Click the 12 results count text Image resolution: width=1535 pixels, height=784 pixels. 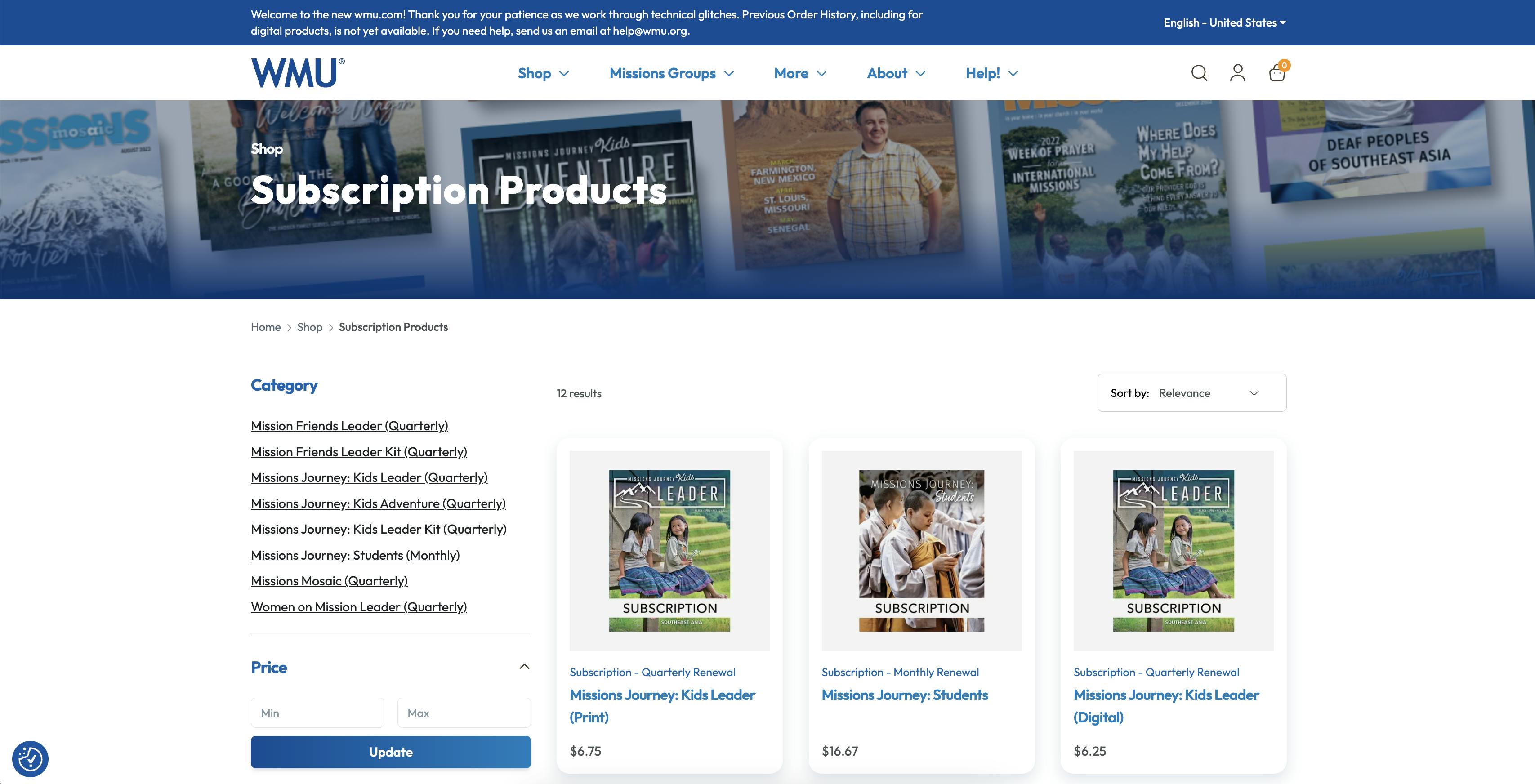point(579,393)
